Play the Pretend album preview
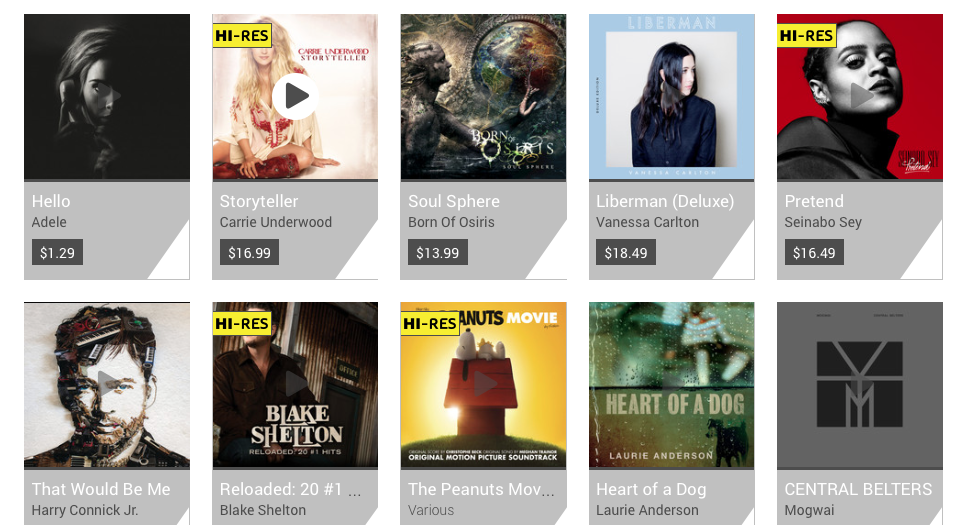964x525 pixels. (x=860, y=96)
